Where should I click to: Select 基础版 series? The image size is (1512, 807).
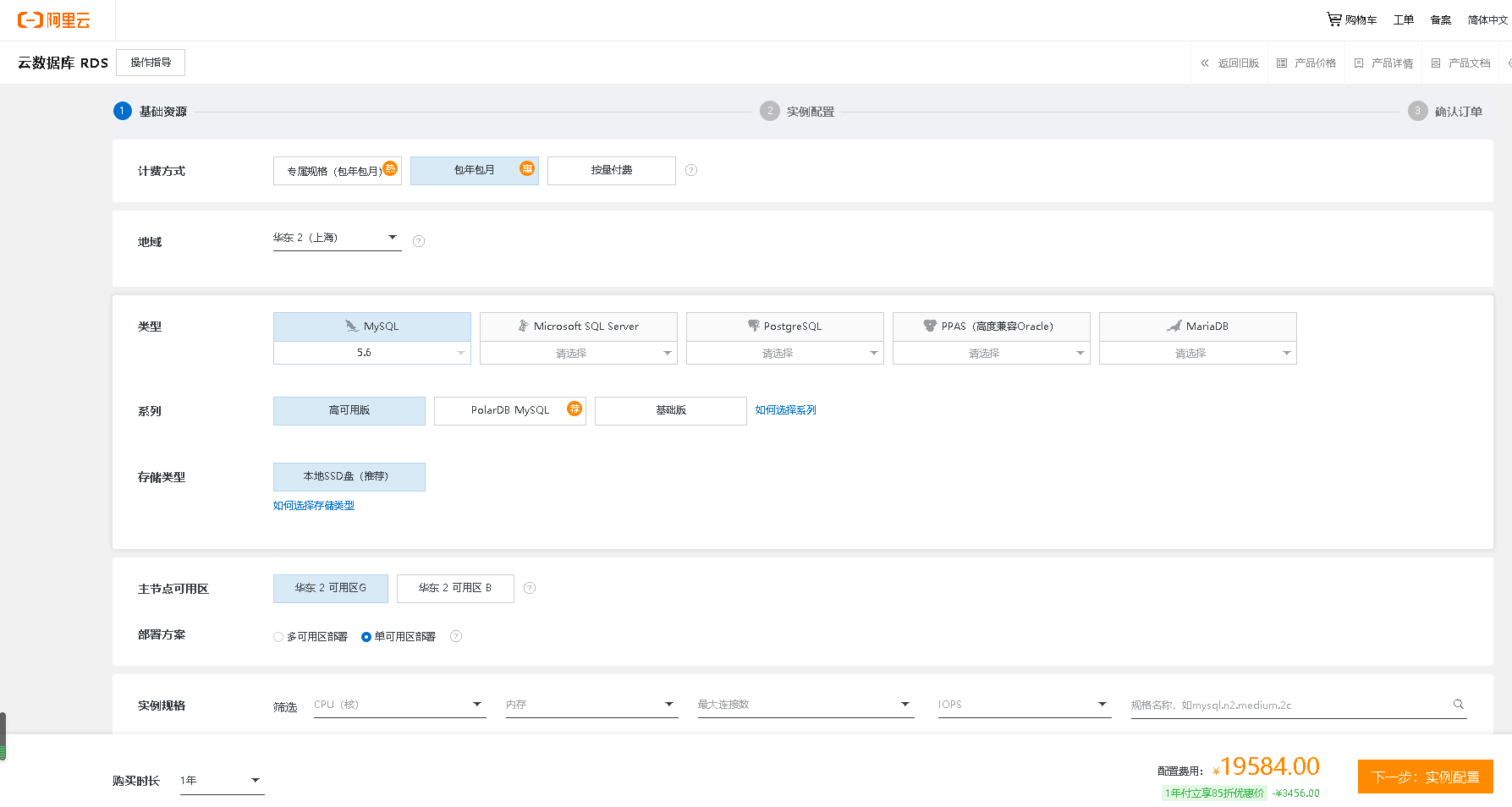(671, 411)
